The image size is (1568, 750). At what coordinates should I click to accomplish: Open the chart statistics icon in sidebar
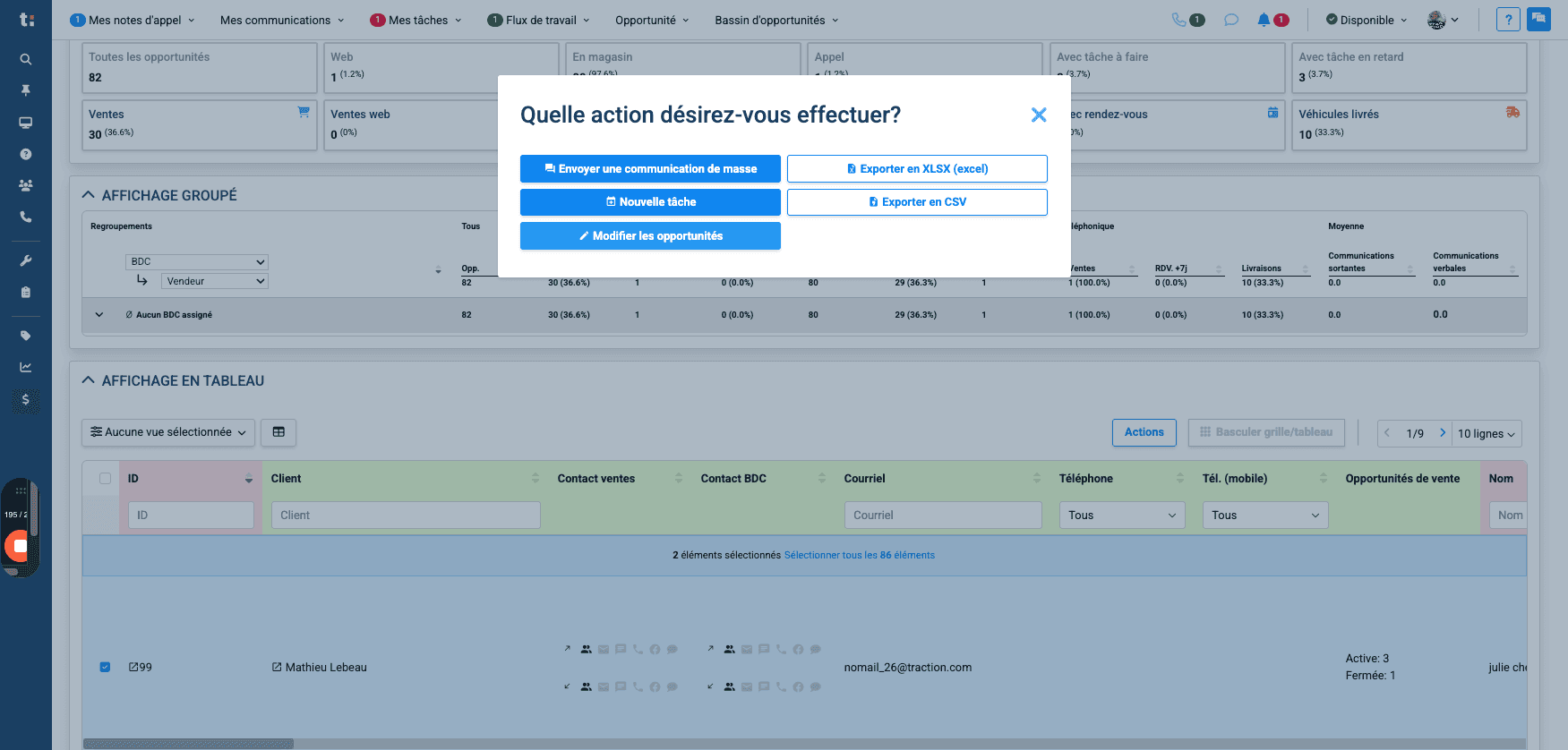[x=26, y=367]
